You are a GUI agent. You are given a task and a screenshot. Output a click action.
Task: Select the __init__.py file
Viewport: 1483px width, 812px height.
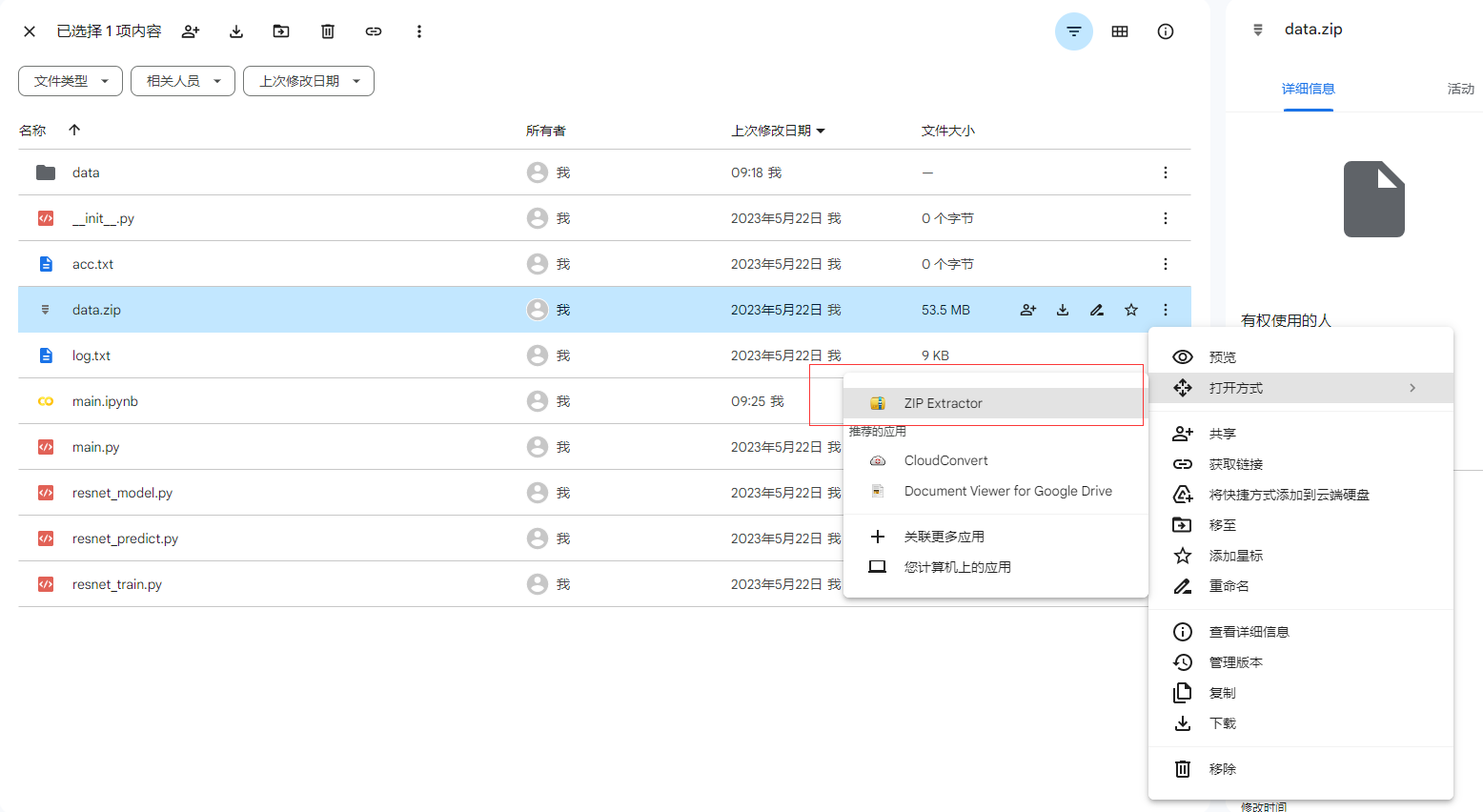pyautogui.click(x=604, y=218)
